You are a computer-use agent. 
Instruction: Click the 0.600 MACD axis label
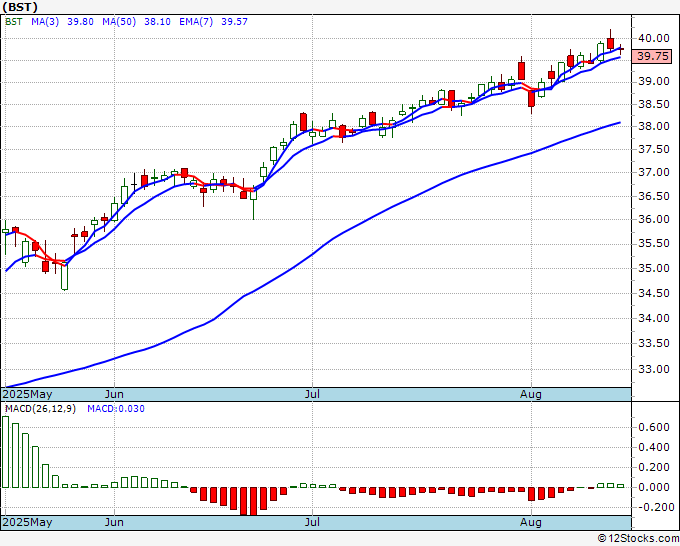click(x=654, y=427)
